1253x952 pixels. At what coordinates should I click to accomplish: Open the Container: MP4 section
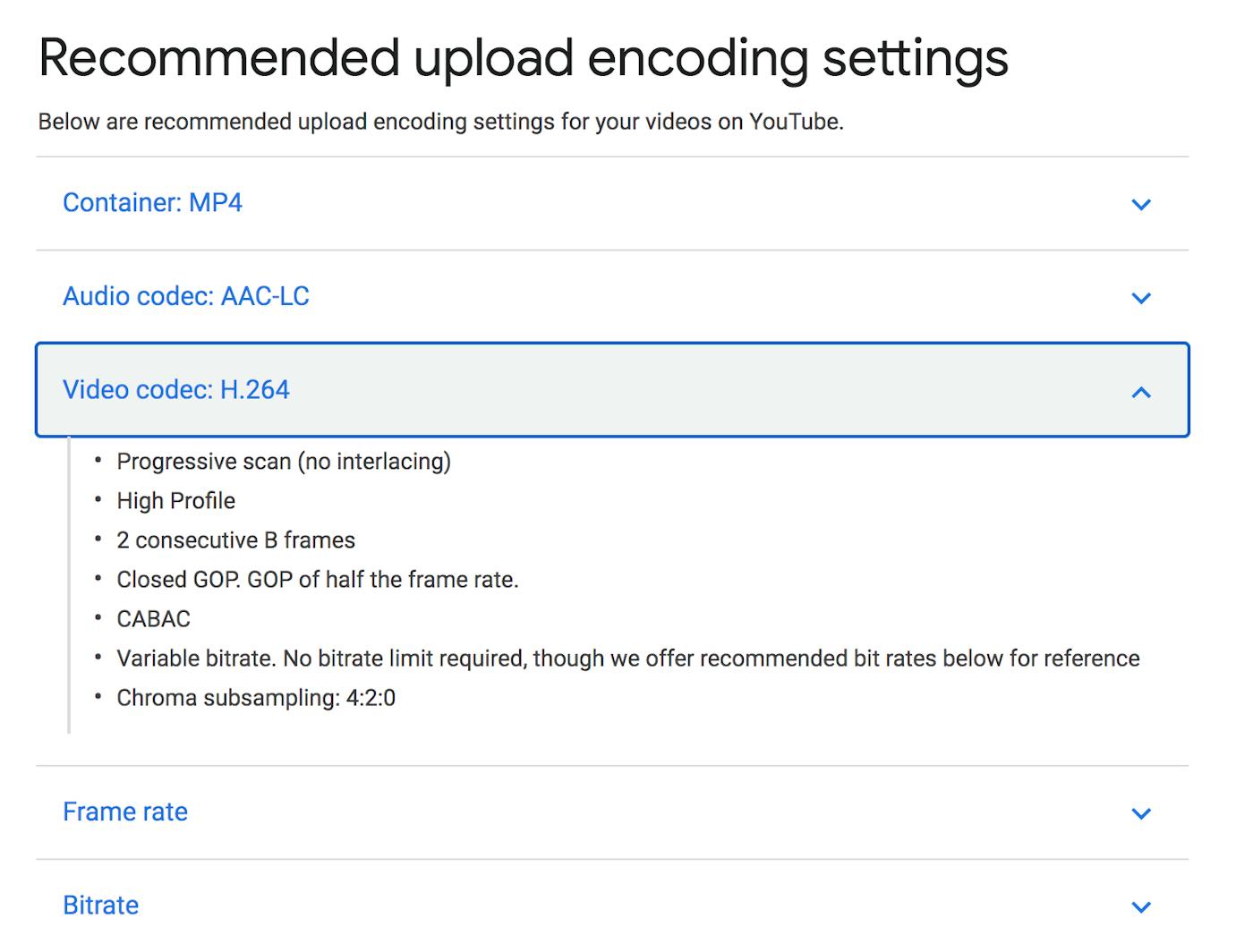[152, 203]
